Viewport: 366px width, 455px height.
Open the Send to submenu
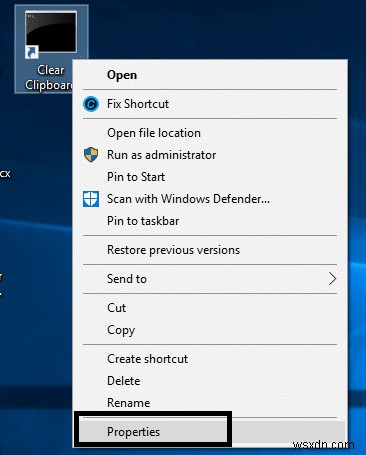pyautogui.click(x=210, y=279)
